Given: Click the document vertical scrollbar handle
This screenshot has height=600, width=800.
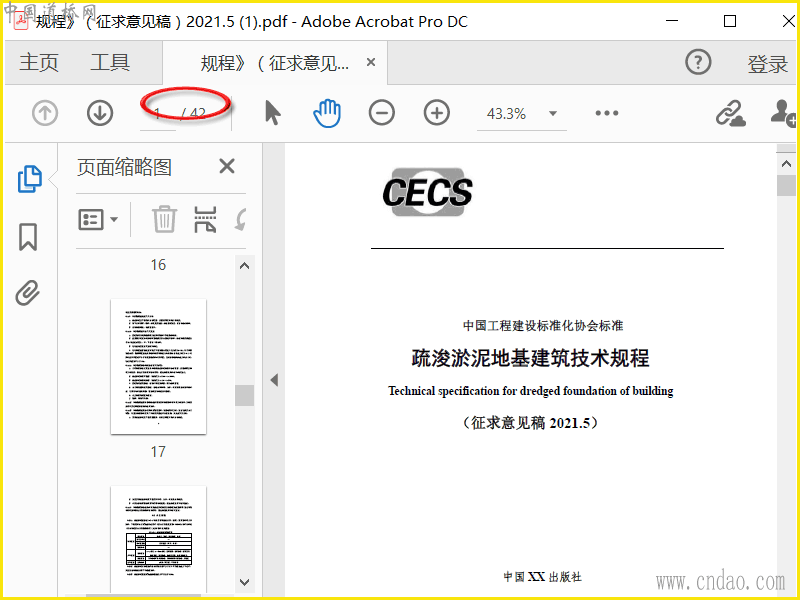Looking at the screenshot, I should (x=786, y=185).
